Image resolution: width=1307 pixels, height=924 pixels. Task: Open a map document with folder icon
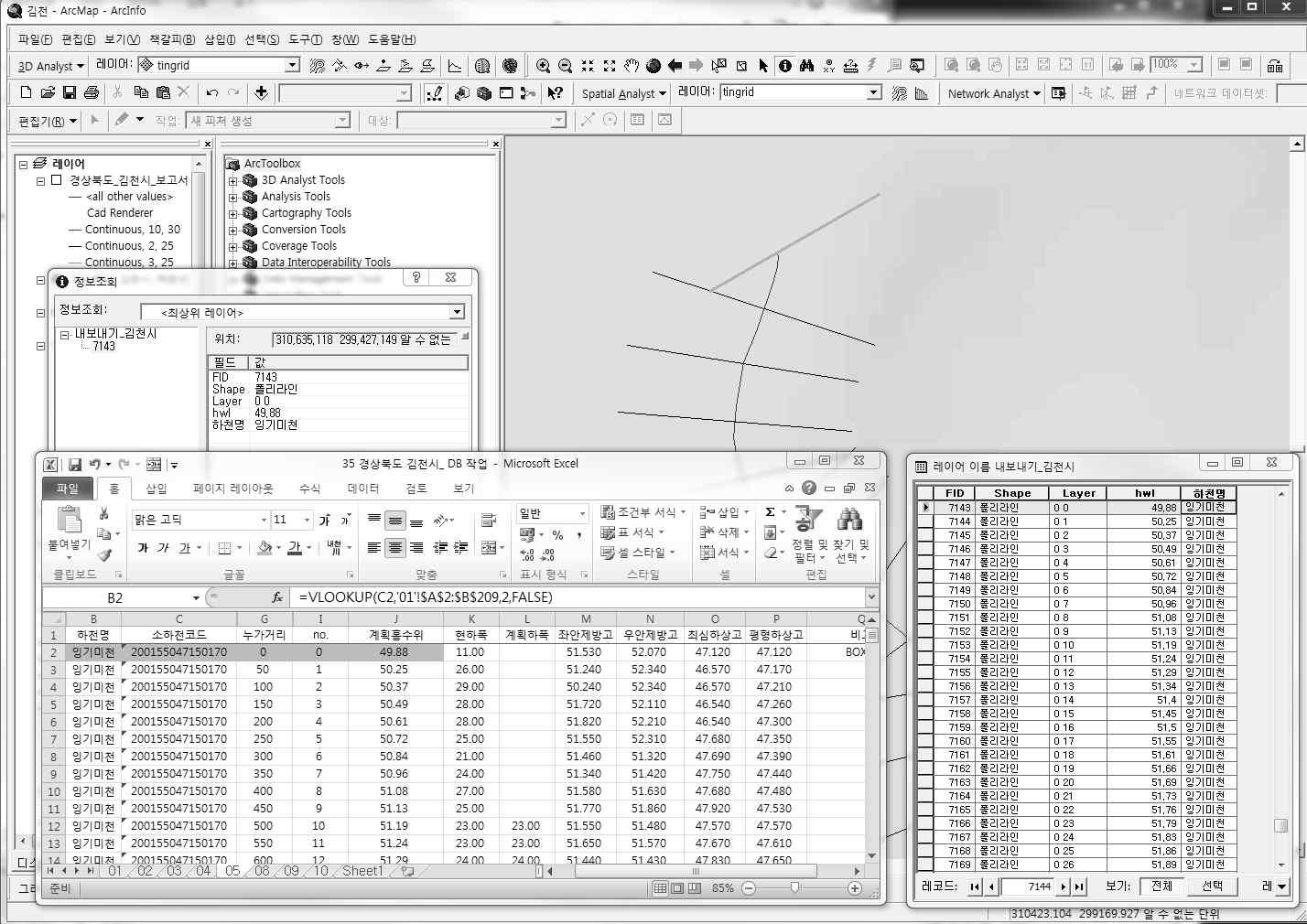click(48, 93)
